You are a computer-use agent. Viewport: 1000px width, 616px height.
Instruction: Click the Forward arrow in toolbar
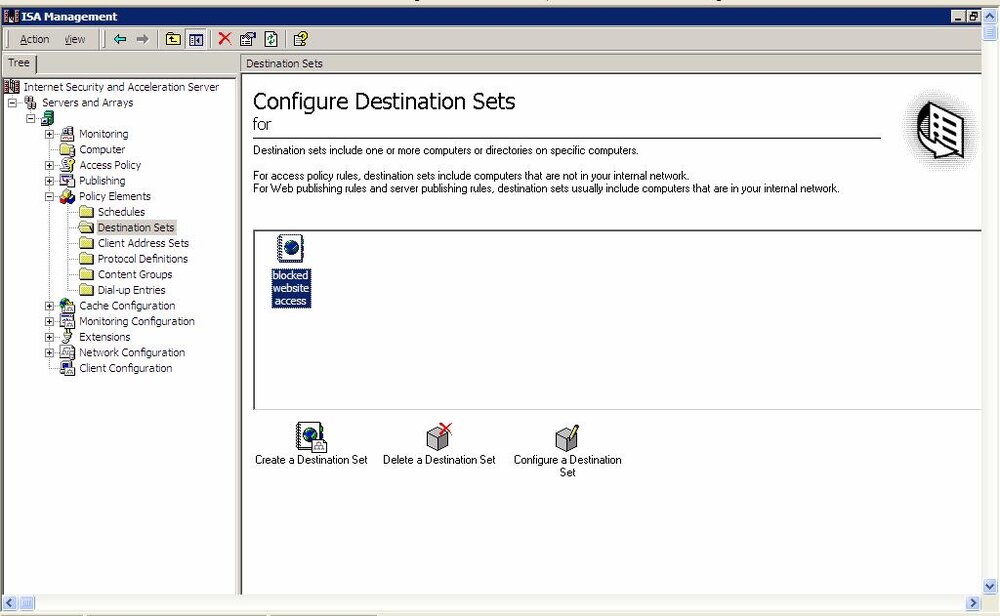143,39
